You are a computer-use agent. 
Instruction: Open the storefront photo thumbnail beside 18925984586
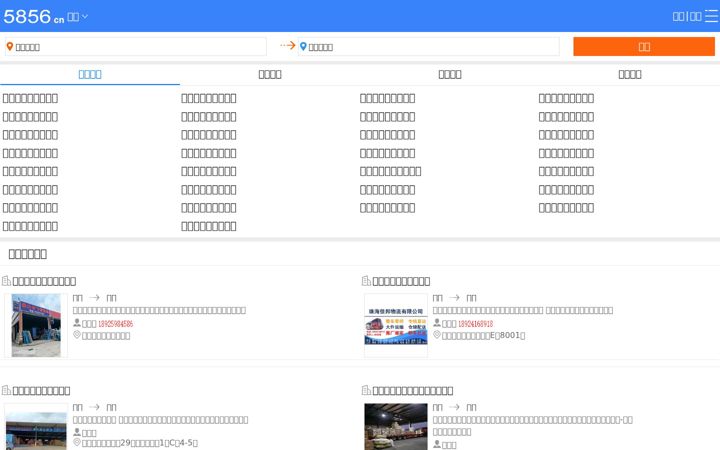(x=36, y=326)
